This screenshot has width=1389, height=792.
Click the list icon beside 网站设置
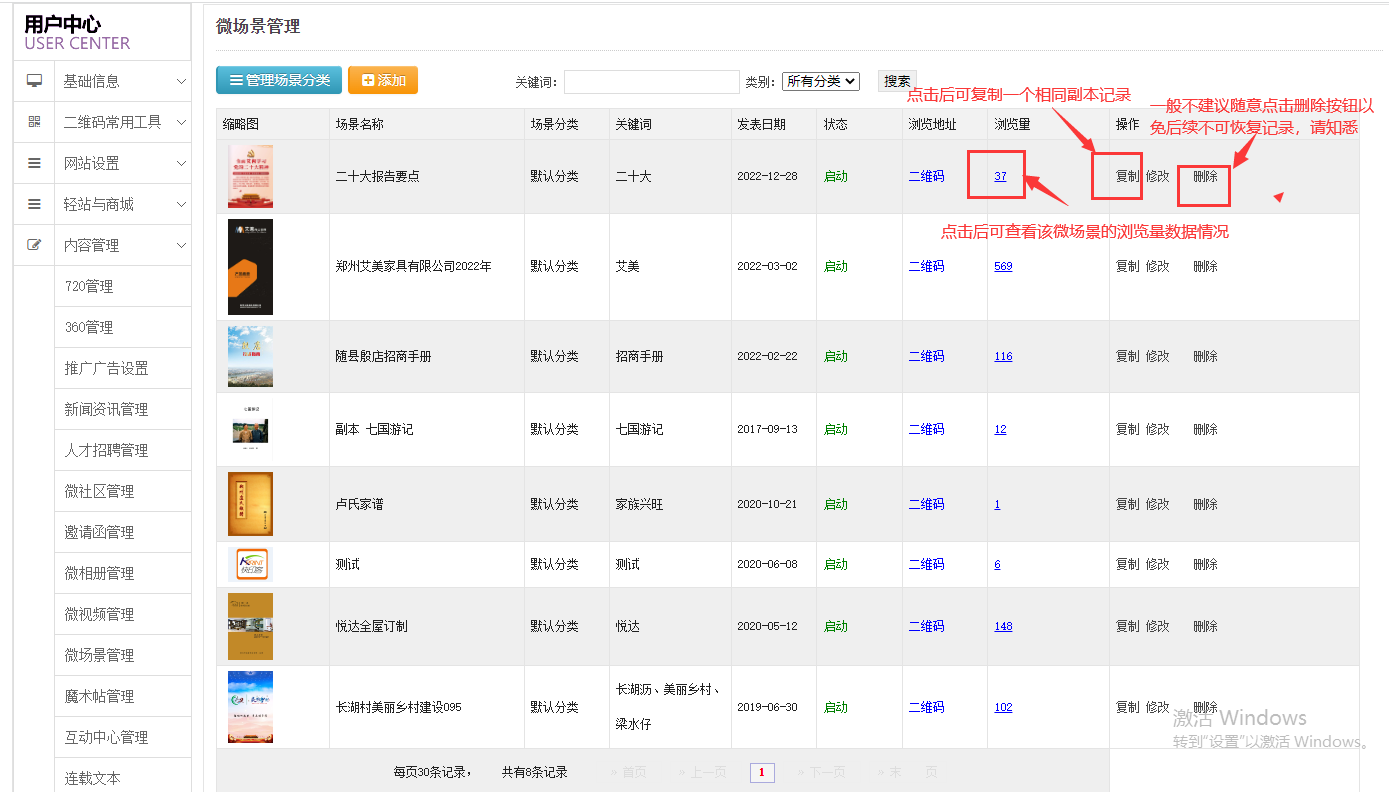34,163
